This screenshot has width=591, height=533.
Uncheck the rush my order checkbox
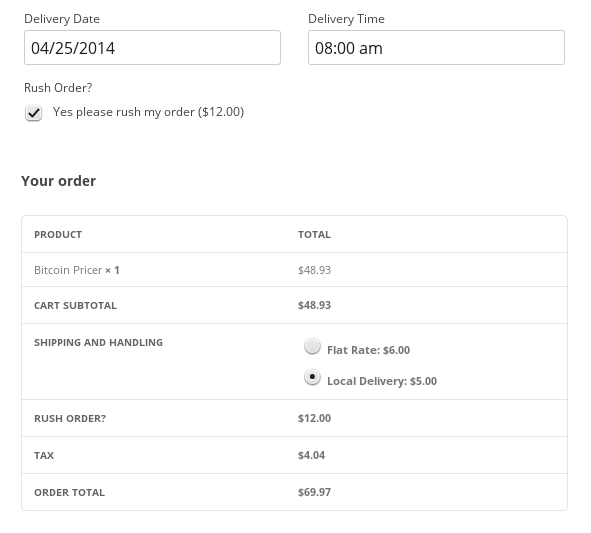pyautogui.click(x=34, y=113)
